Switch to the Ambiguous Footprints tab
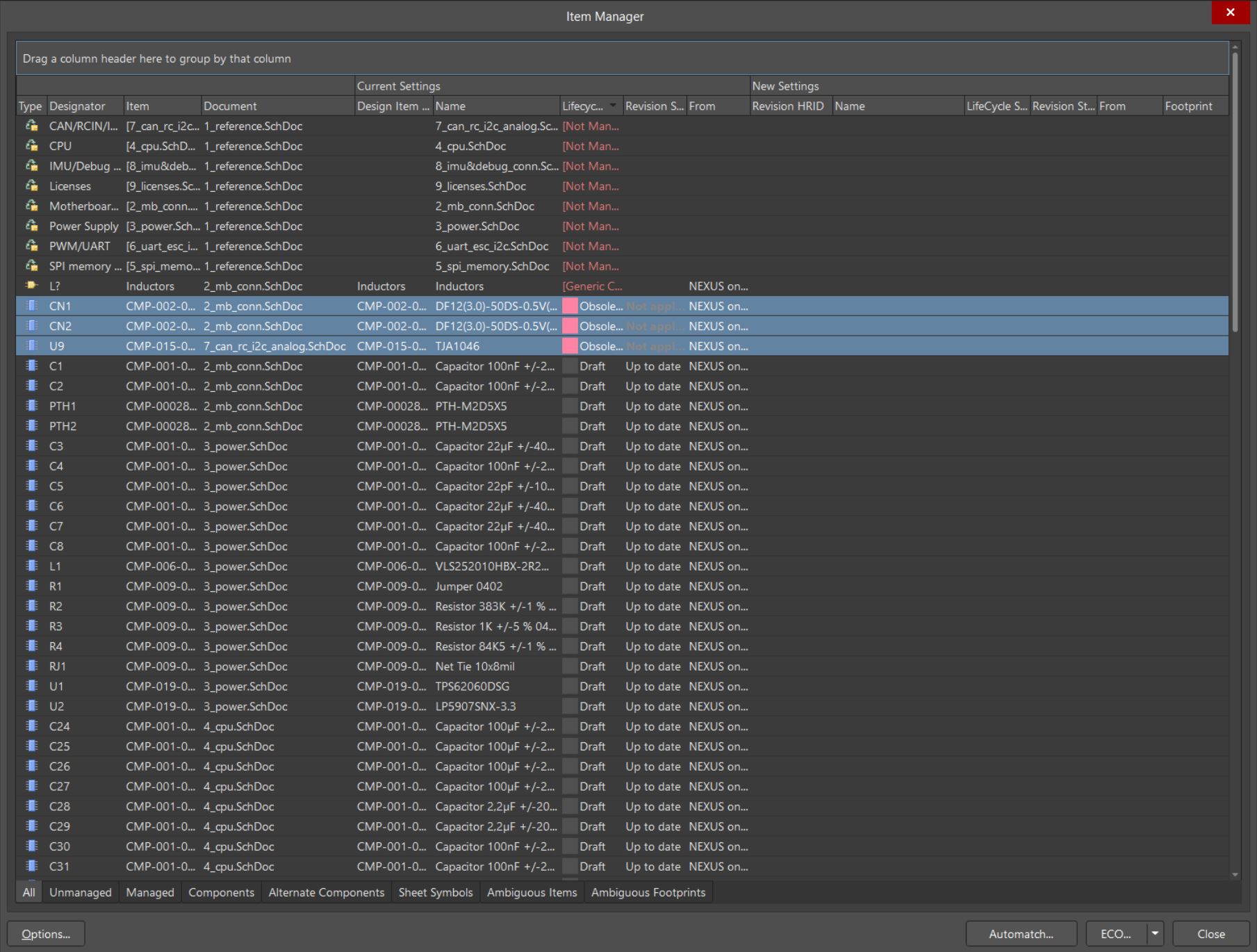Viewport: 1257px width, 952px height. click(648, 892)
